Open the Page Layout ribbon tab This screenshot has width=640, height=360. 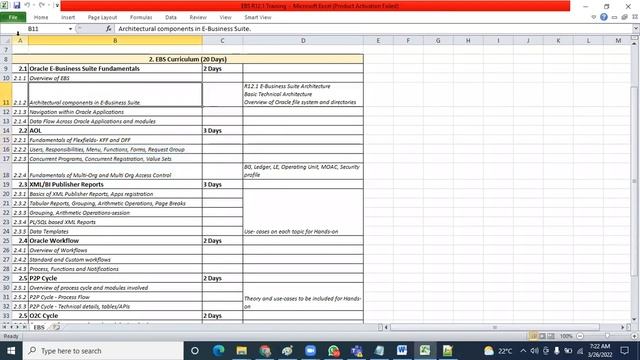pyautogui.click(x=102, y=17)
